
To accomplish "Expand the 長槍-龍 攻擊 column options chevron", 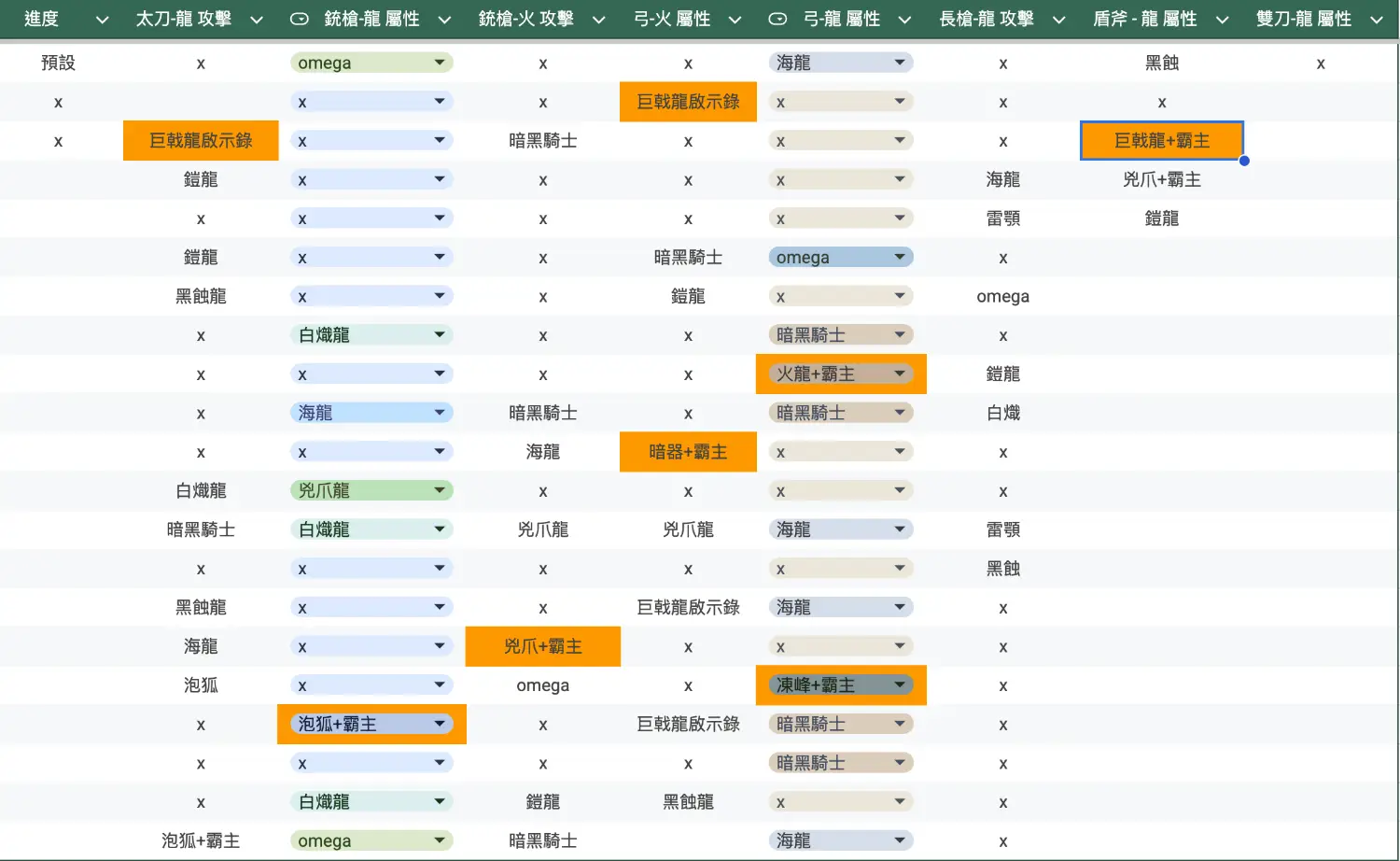I will [x=1059, y=20].
